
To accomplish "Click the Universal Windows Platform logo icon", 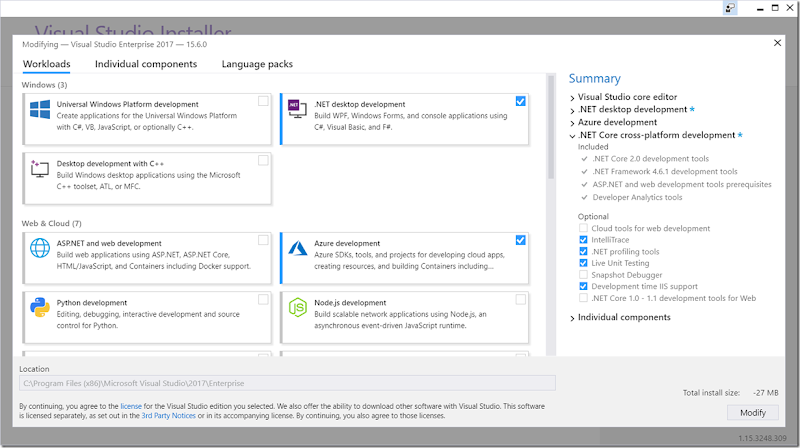I will pyautogui.click(x=40, y=109).
